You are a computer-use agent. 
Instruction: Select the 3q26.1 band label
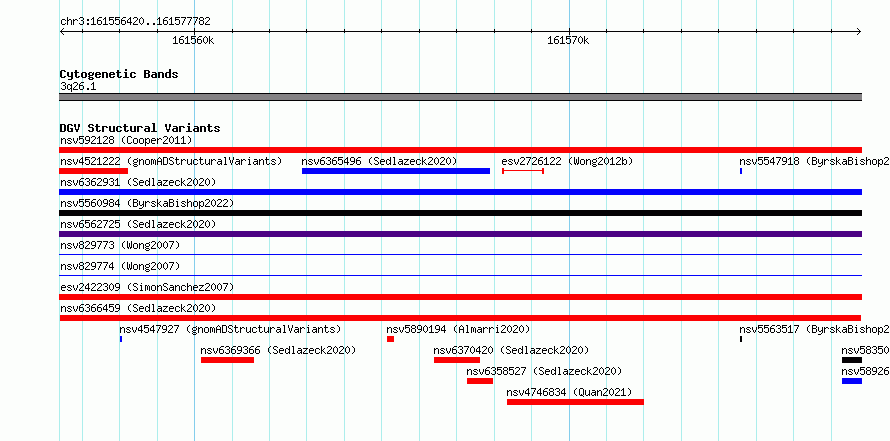[x=78, y=87]
